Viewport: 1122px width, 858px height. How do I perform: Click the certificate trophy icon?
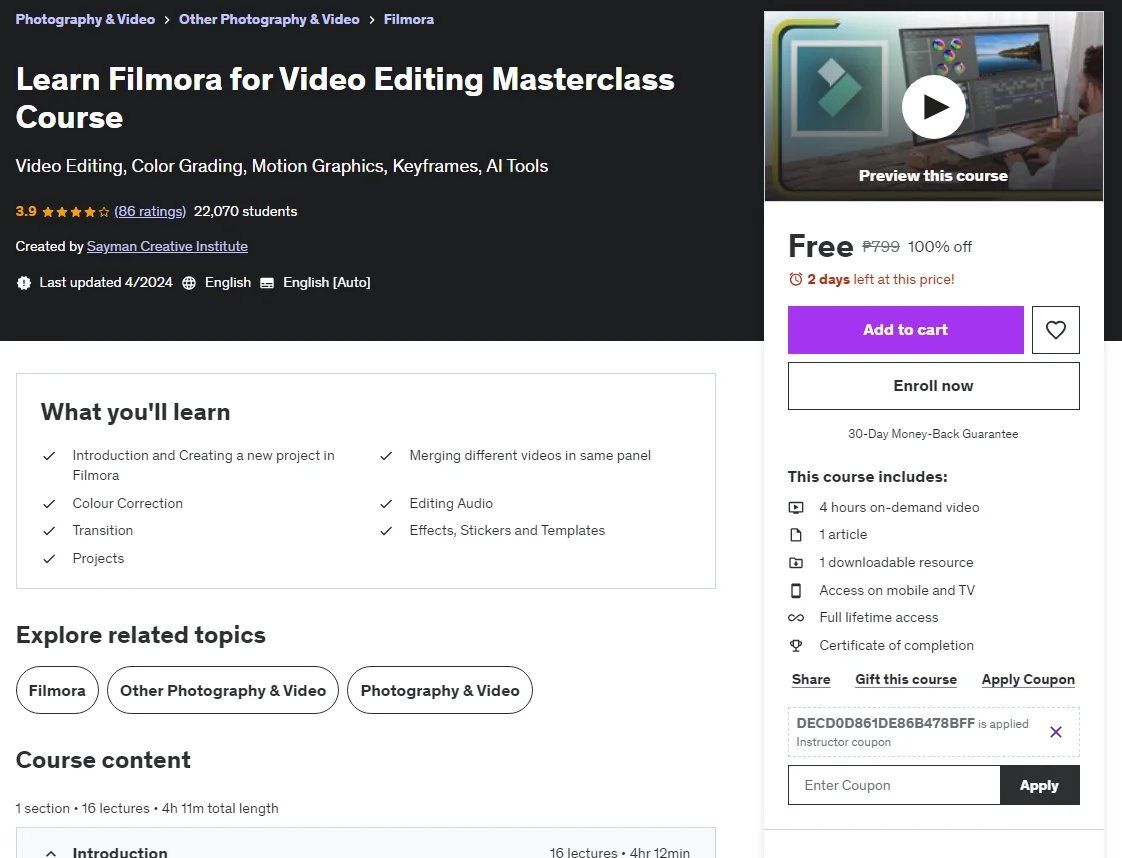[796, 645]
